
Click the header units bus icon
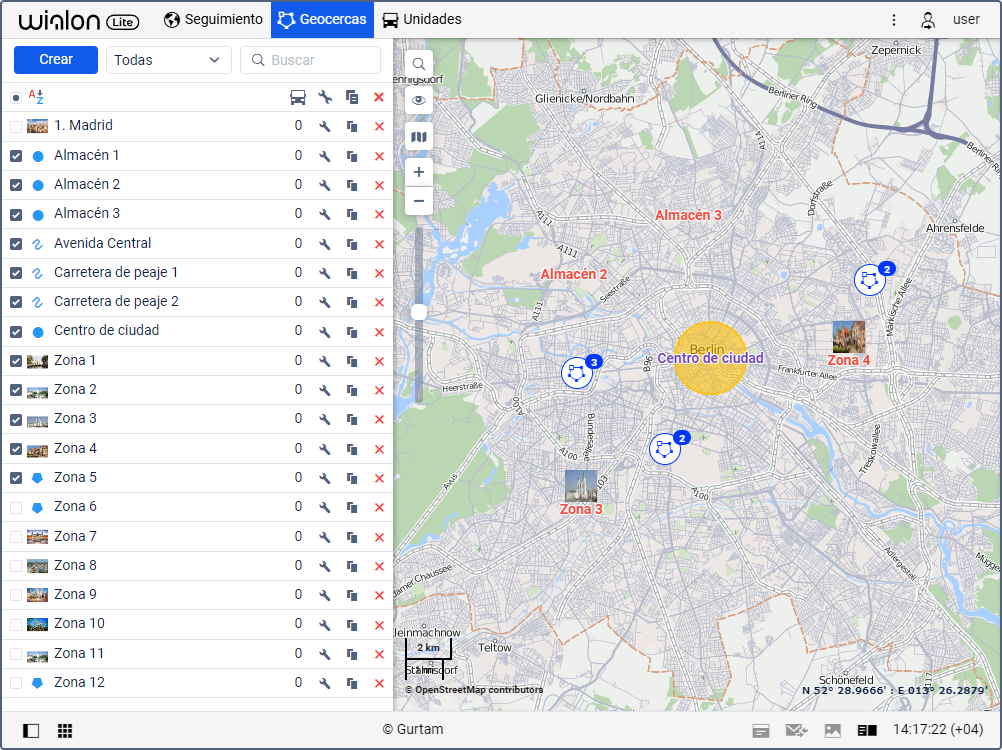click(x=298, y=97)
